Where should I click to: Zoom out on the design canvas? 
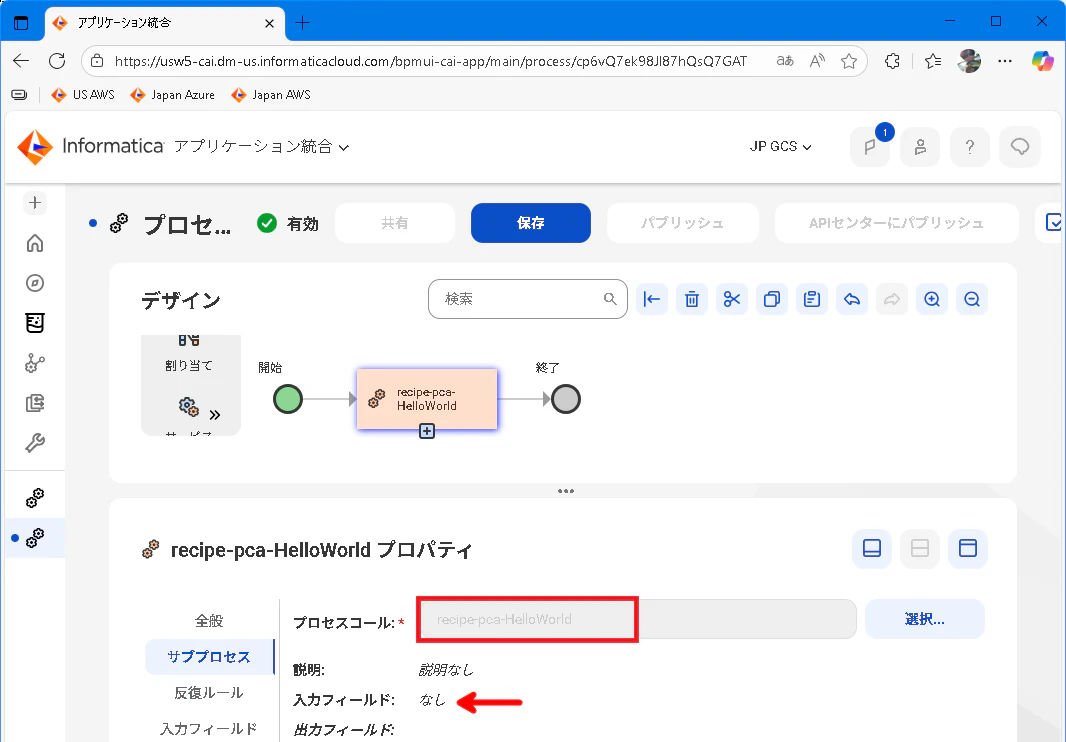[972, 299]
